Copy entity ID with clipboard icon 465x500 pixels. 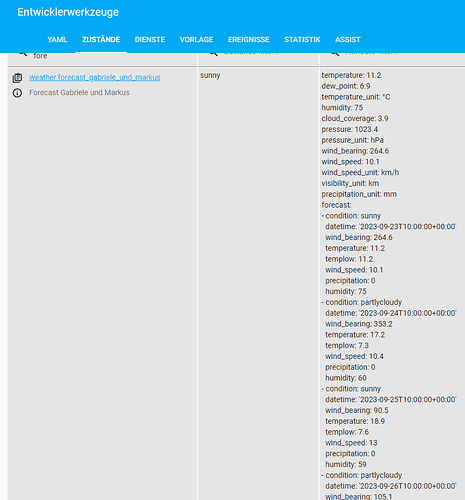point(17,78)
